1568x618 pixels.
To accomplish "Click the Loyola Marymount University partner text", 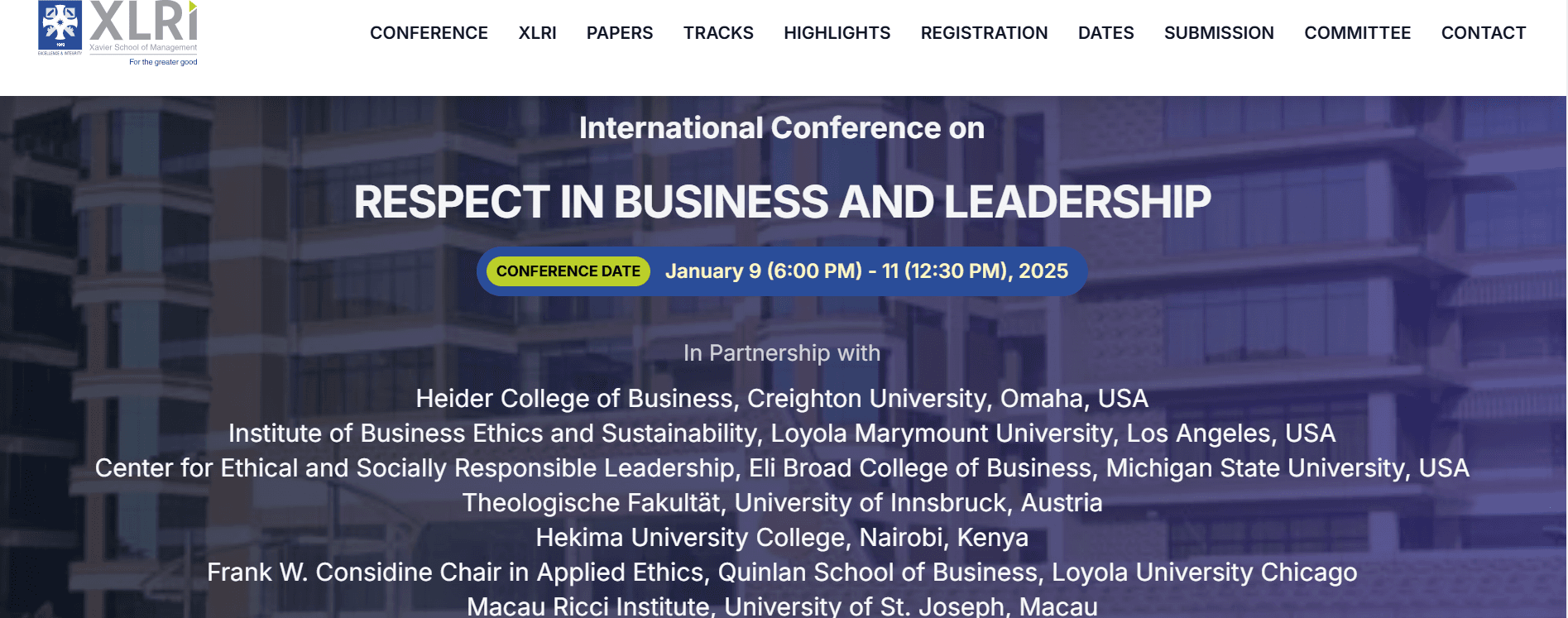I will [x=782, y=434].
